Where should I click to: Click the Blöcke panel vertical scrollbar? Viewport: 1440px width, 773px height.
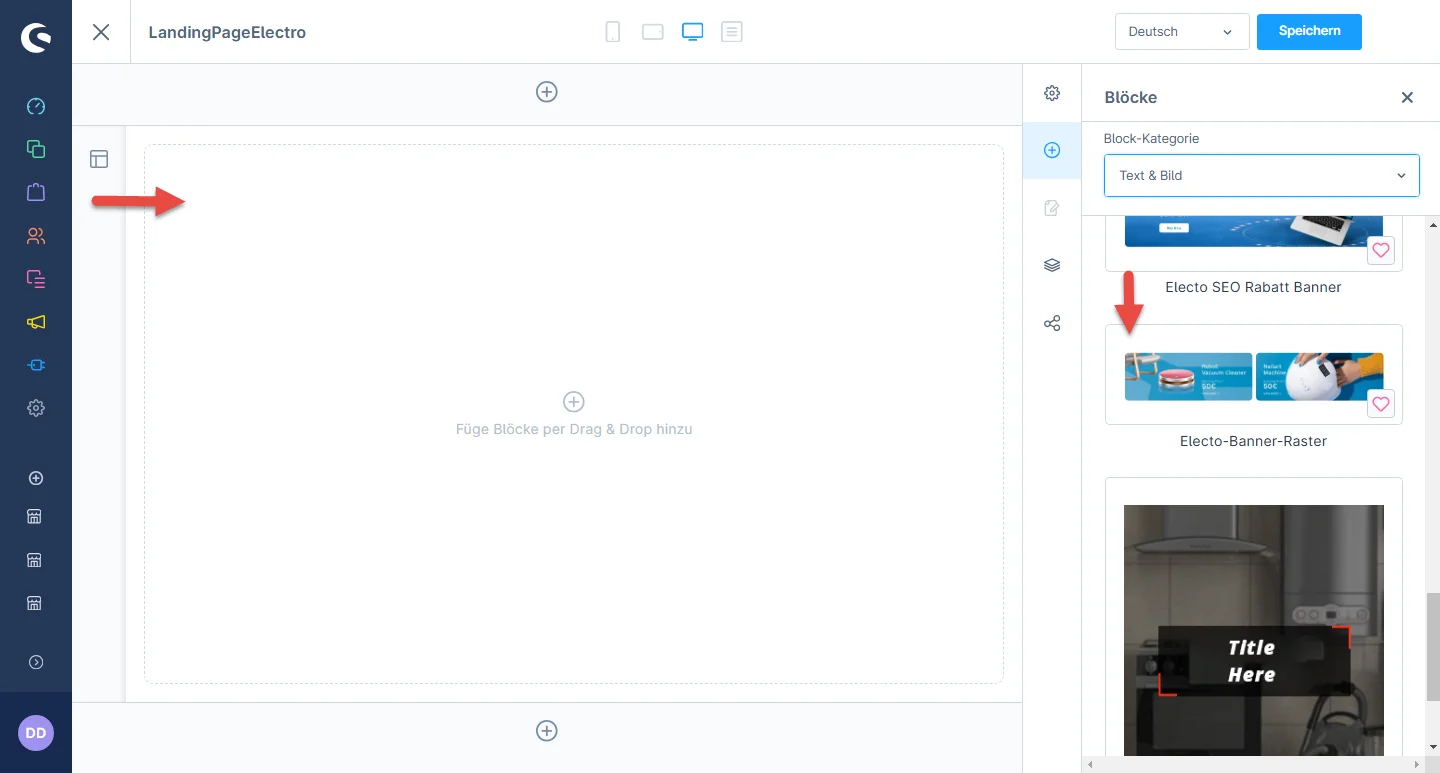1432,646
